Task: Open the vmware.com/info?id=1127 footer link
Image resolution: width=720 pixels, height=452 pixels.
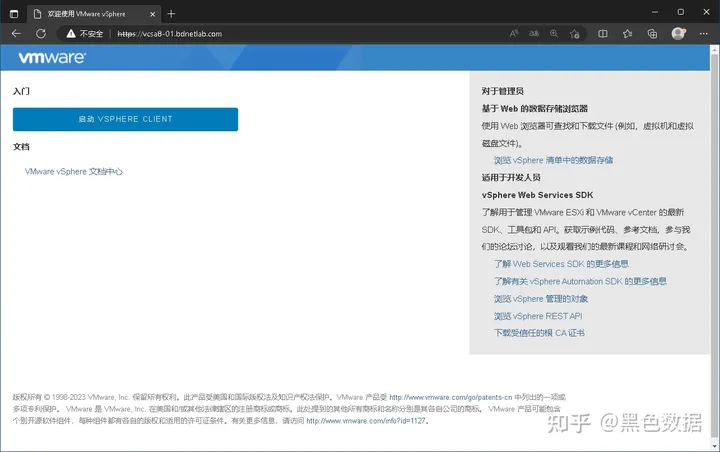Action: tap(366, 421)
